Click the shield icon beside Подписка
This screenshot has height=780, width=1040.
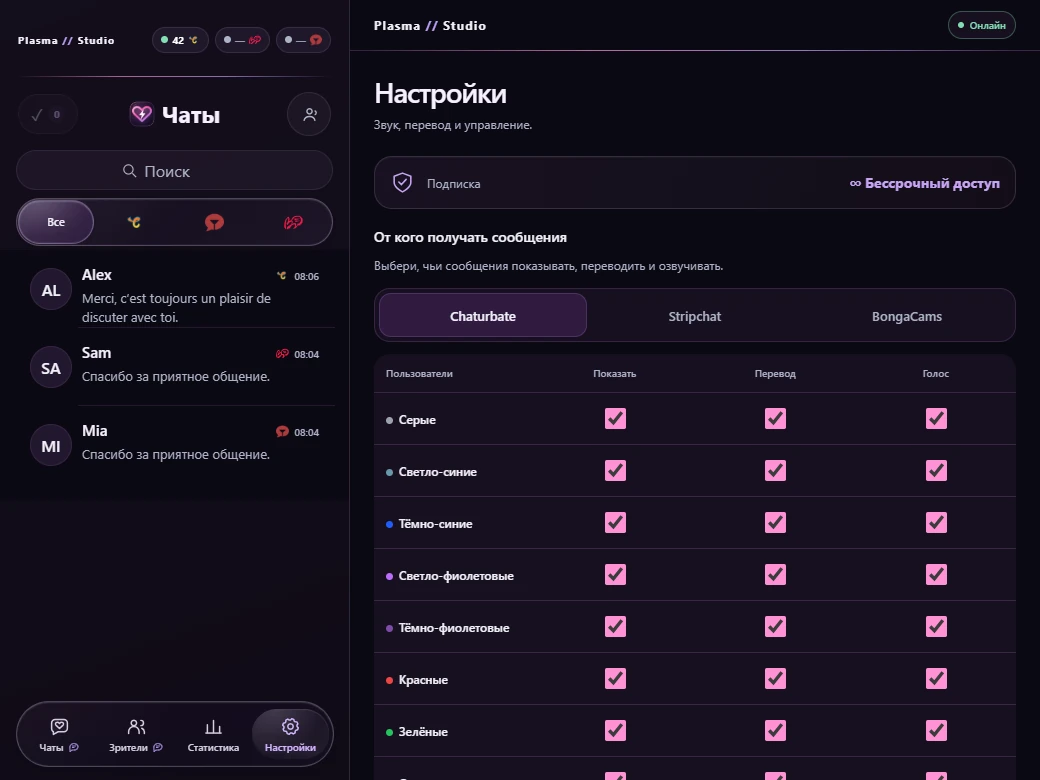tap(403, 182)
